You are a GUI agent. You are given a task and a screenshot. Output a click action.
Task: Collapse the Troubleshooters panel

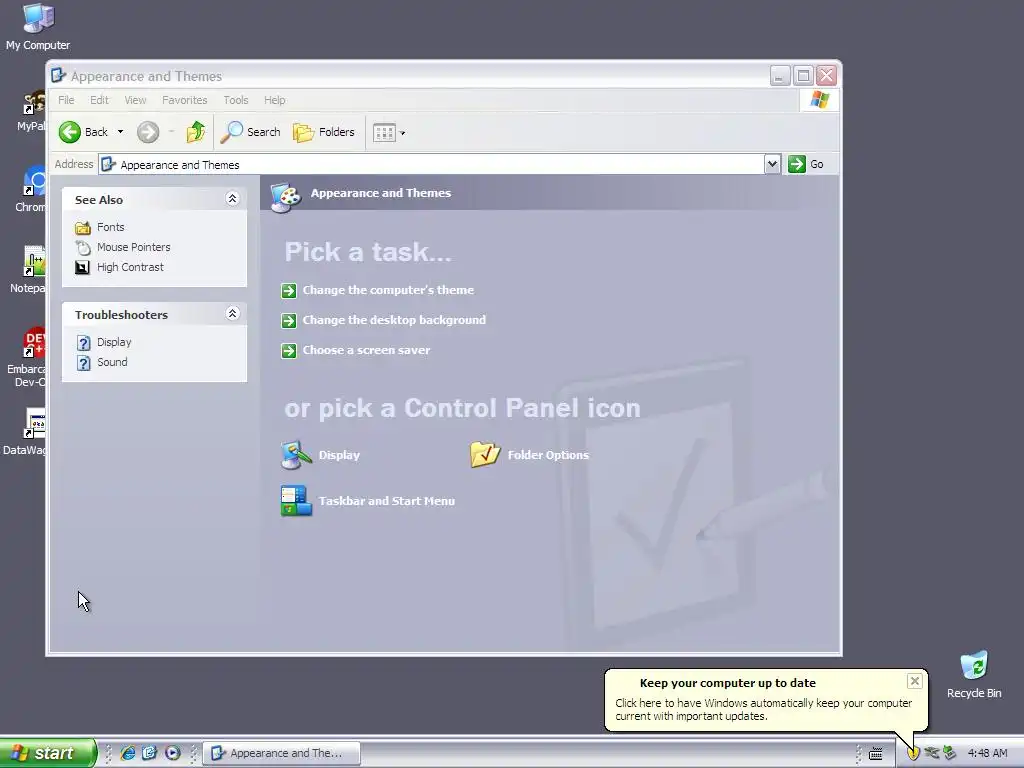pyautogui.click(x=232, y=313)
